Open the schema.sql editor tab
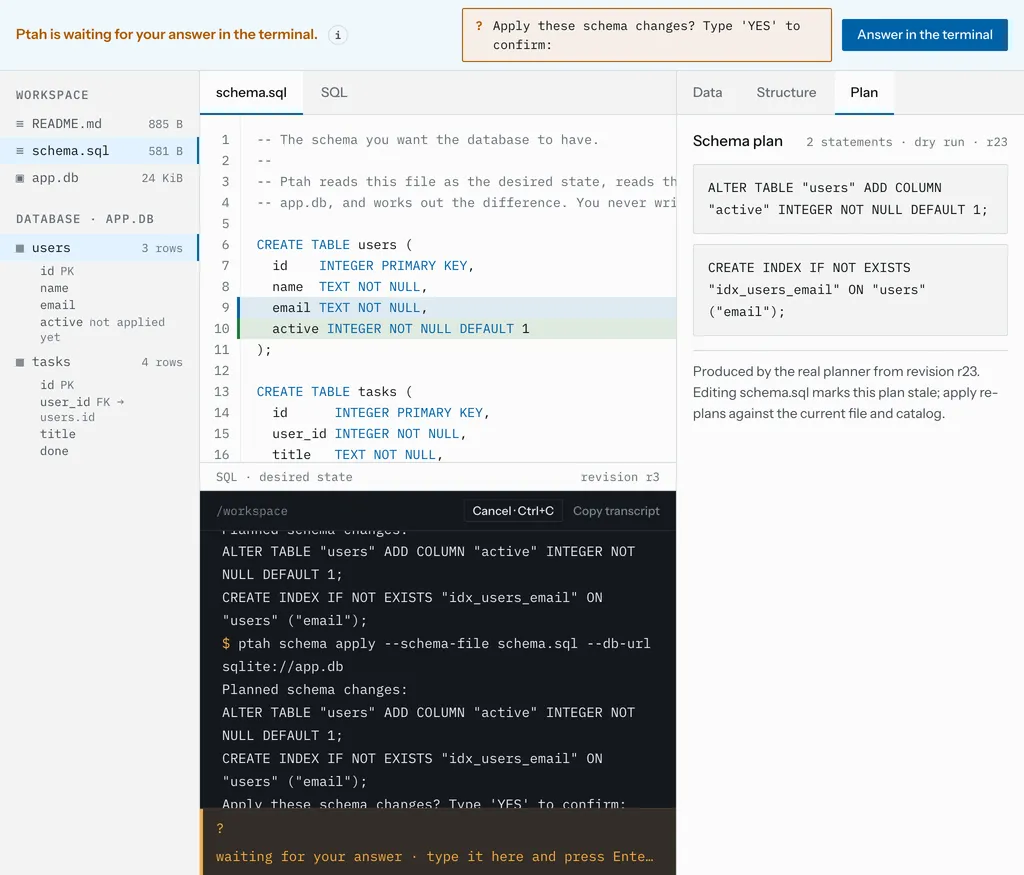This screenshot has height=875, width=1024. coord(251,93)
